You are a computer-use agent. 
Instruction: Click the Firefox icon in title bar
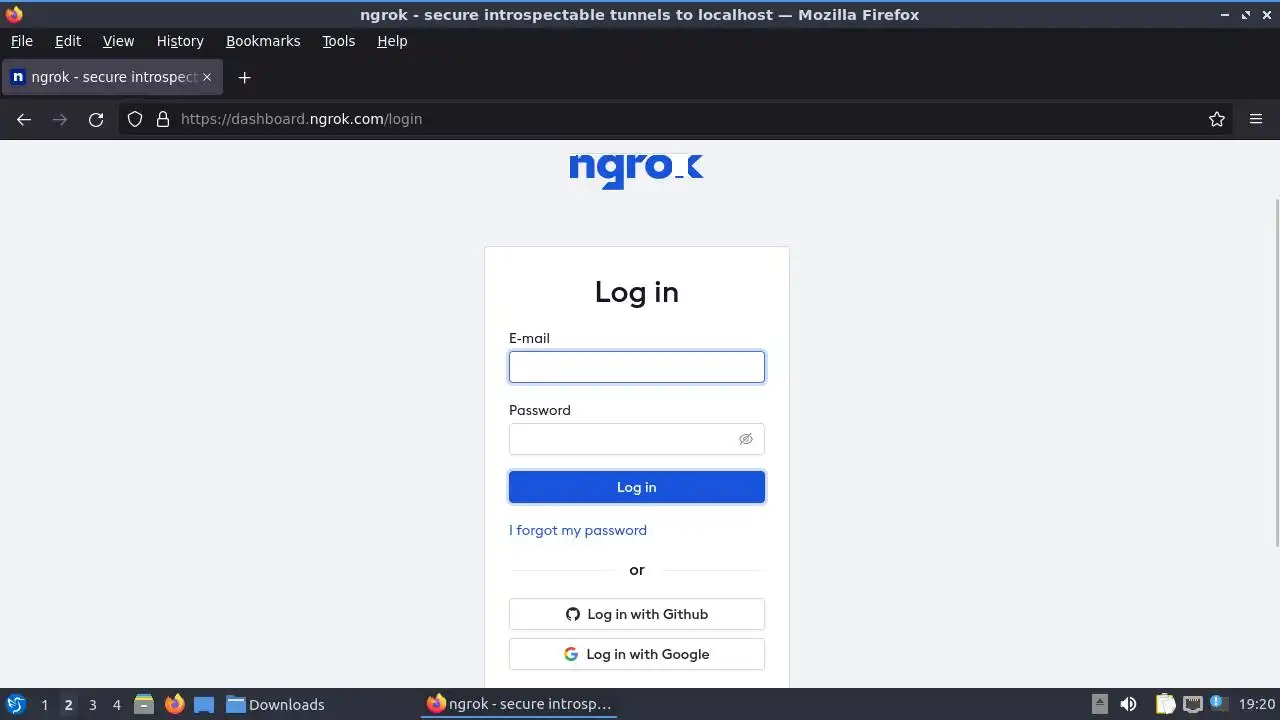tap(14, 14)
